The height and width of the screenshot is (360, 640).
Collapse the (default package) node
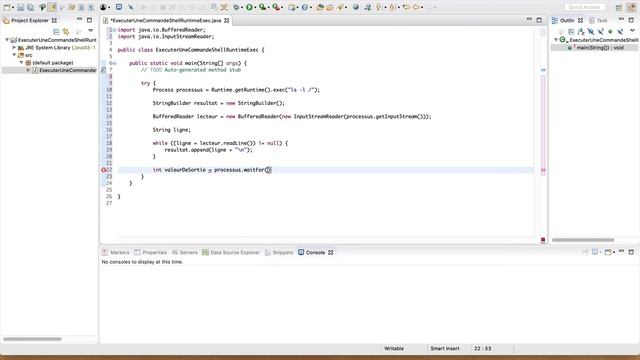click(22, 62)
